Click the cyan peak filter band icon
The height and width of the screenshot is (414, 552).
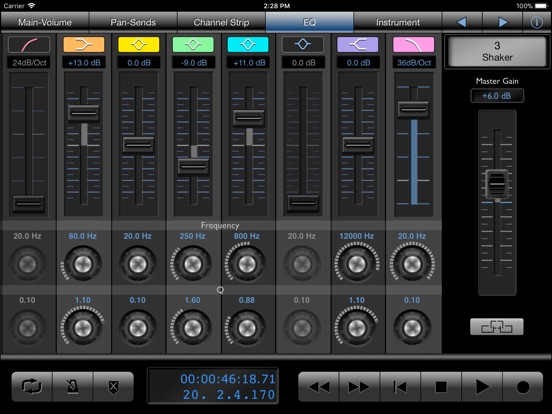[x=248, y=45]
